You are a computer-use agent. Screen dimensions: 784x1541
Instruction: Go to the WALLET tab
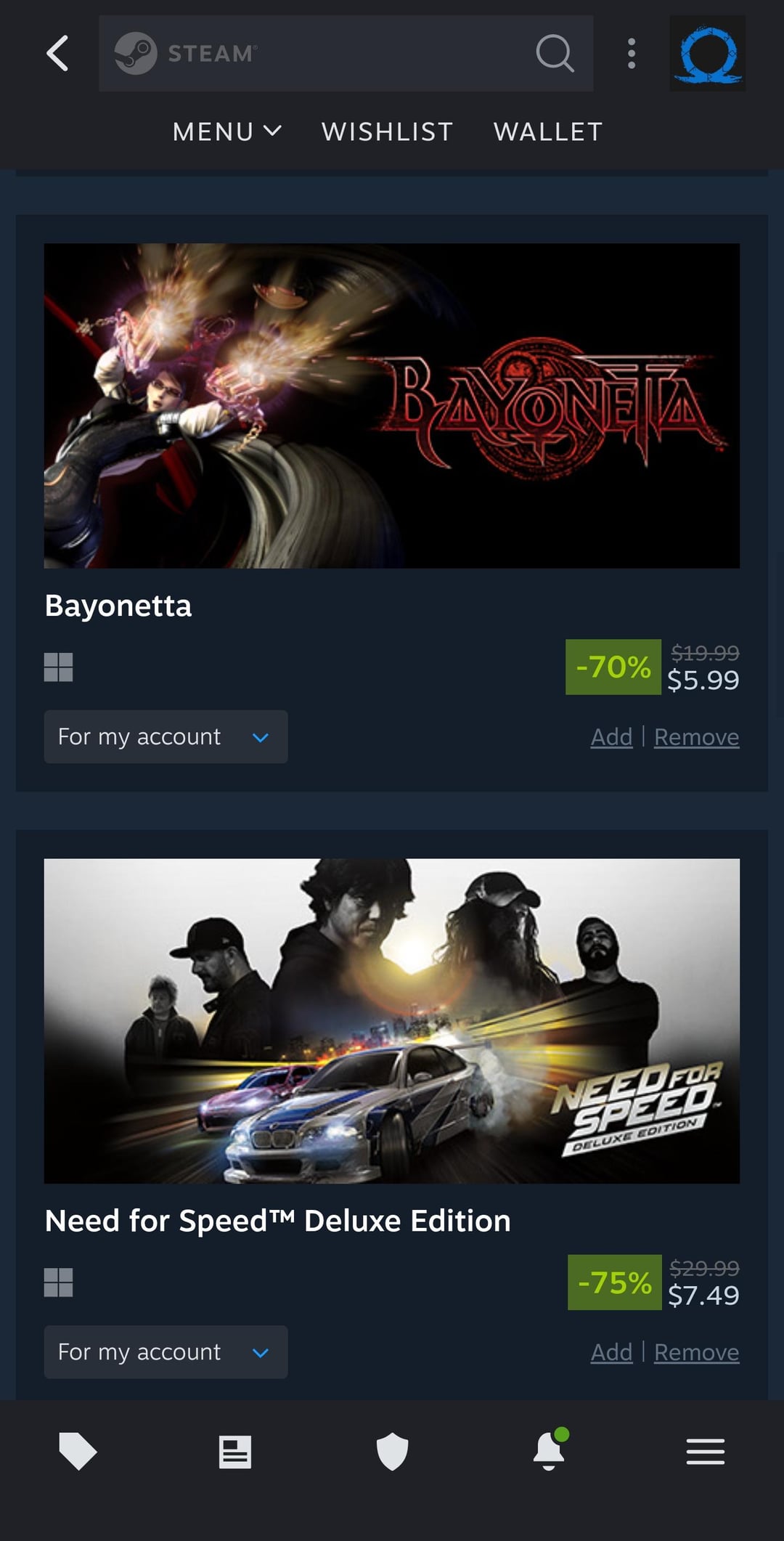(548, 131)
